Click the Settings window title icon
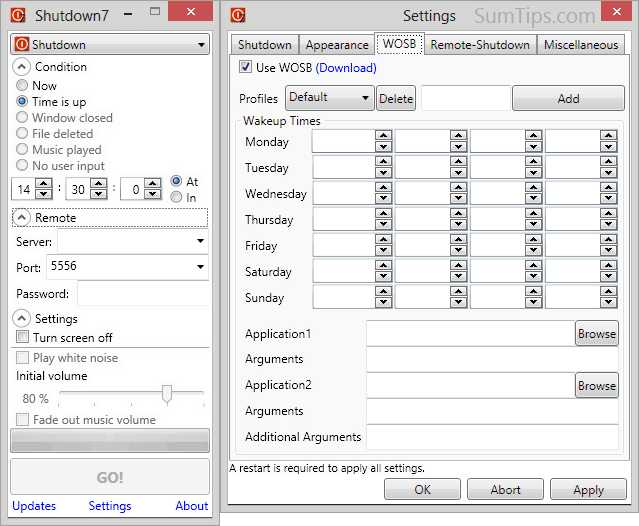 238,15
